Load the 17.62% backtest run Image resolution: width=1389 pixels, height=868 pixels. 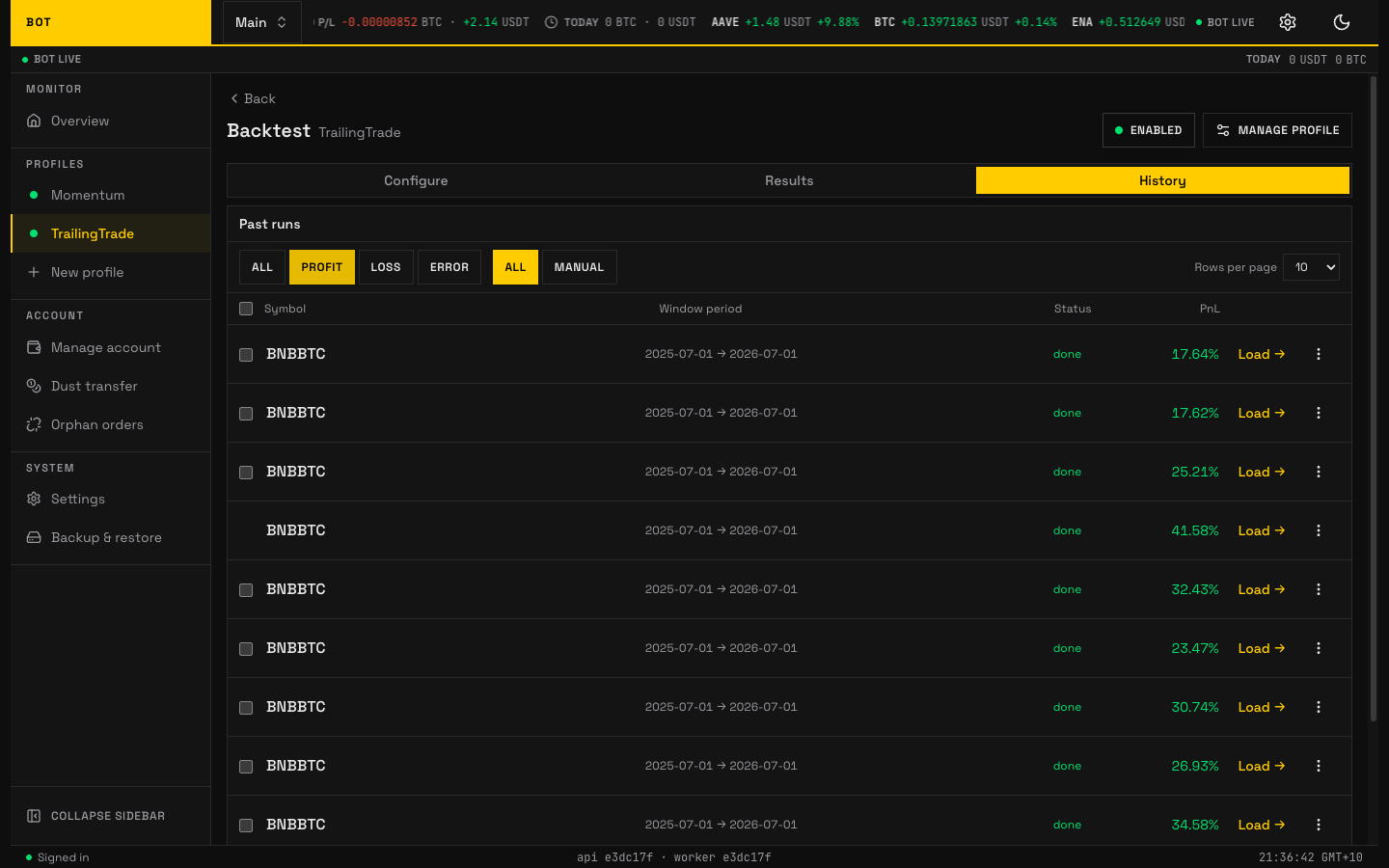[x=1262, y=413]
